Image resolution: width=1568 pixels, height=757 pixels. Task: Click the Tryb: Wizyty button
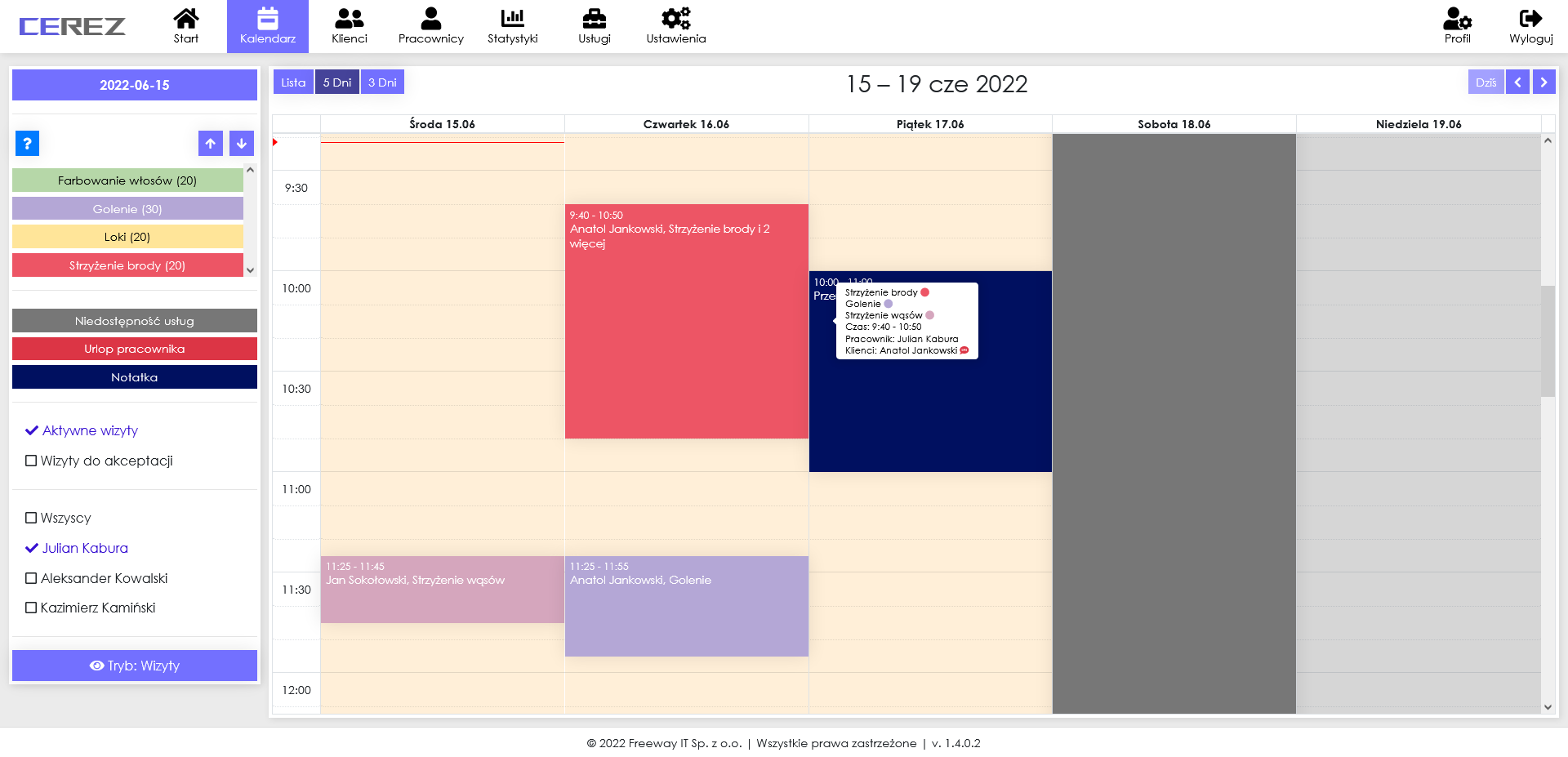click(x=135, y=666)
